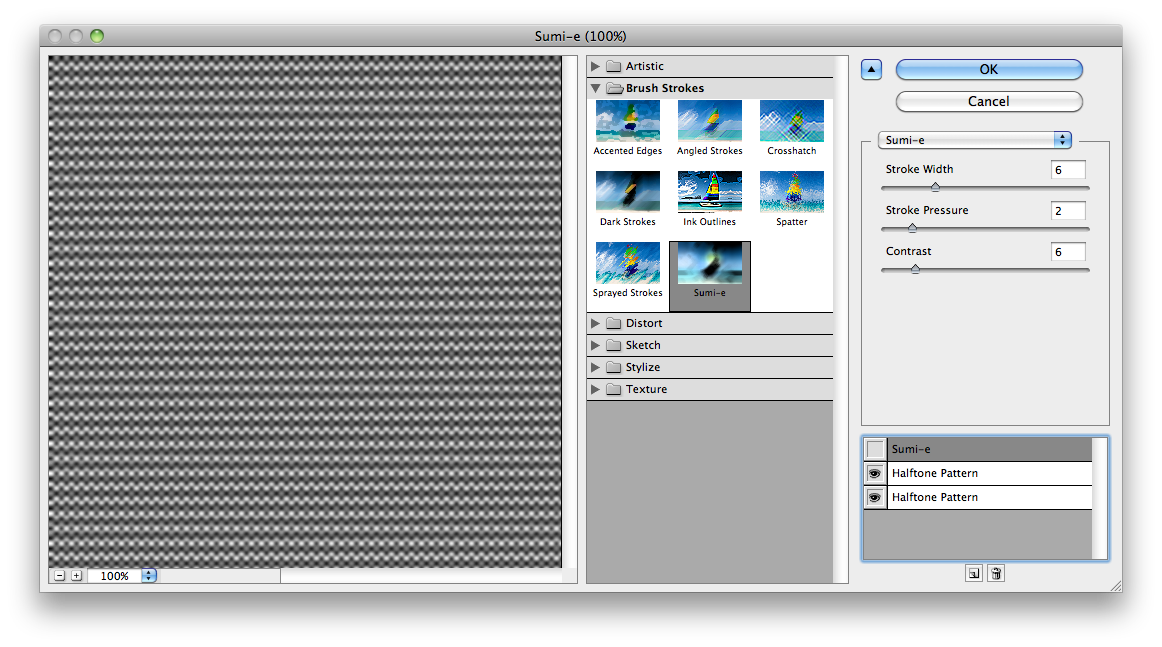Confirm changes with the OK button
1162x647 pixels.
coord(988,69)
